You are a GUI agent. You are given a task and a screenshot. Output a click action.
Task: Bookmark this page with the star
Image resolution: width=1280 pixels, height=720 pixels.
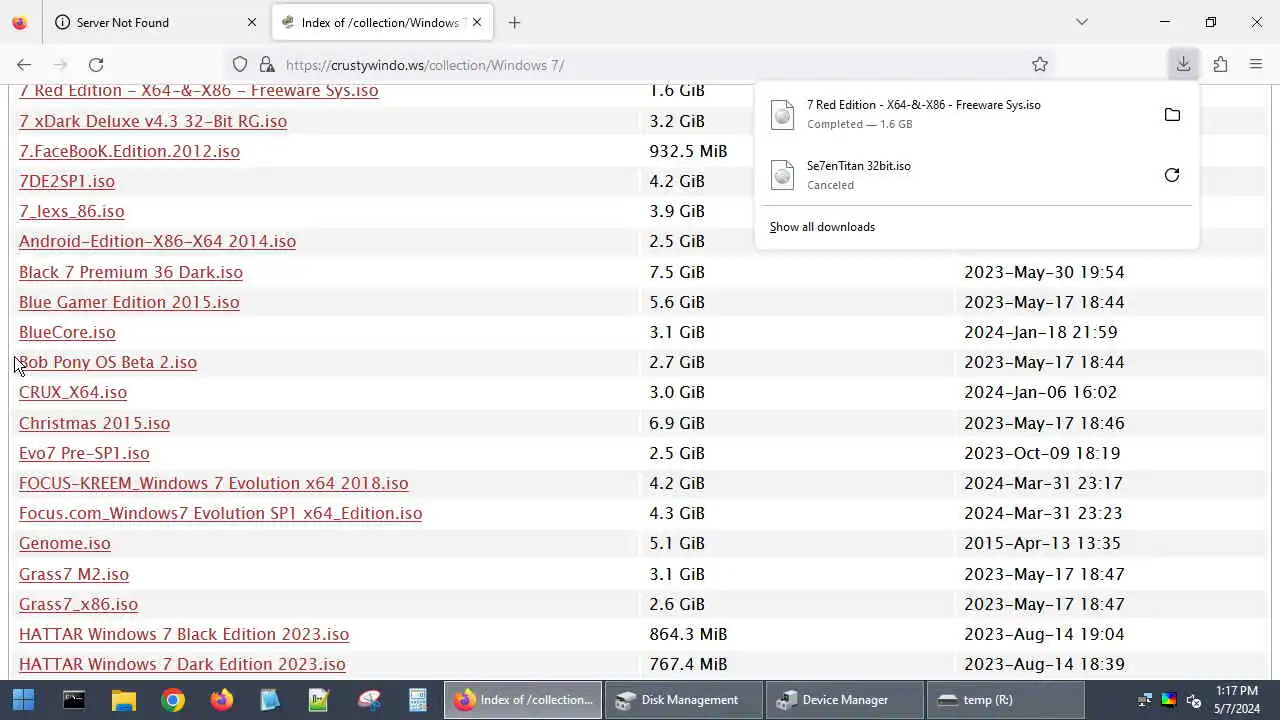click(1040, 65)
